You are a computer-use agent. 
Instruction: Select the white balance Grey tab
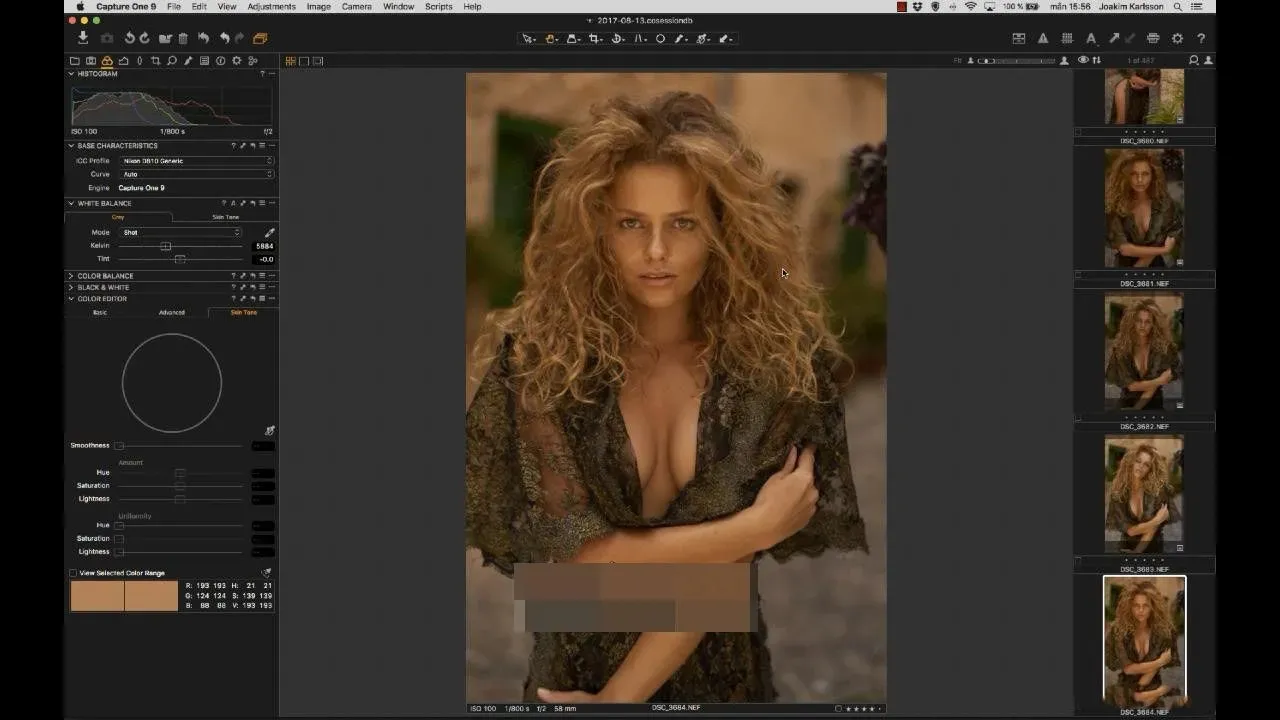(x=118, y=217)
